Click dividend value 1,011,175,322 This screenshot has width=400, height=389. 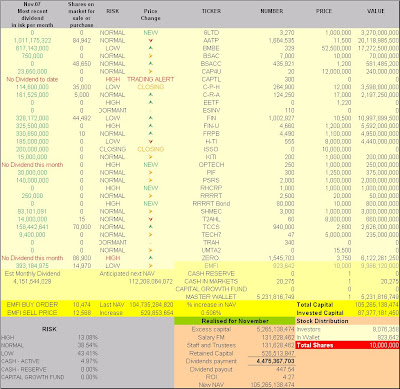[x=32, y=40]
